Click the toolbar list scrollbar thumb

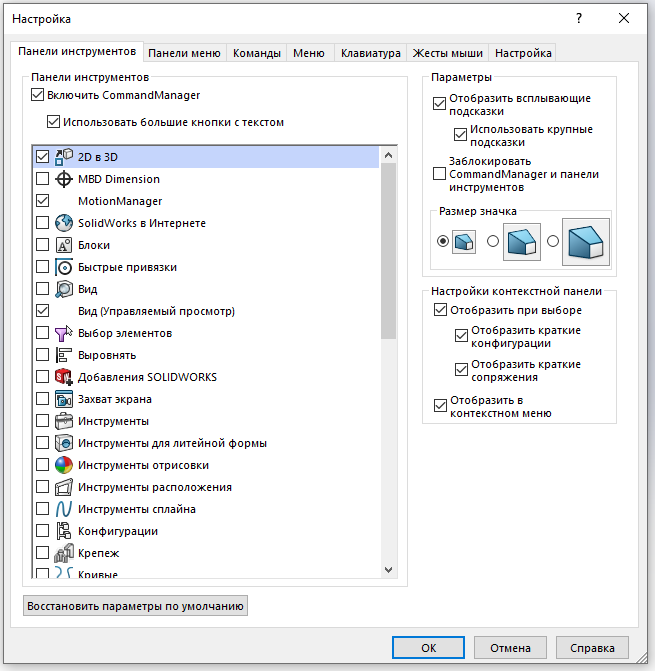388,251
